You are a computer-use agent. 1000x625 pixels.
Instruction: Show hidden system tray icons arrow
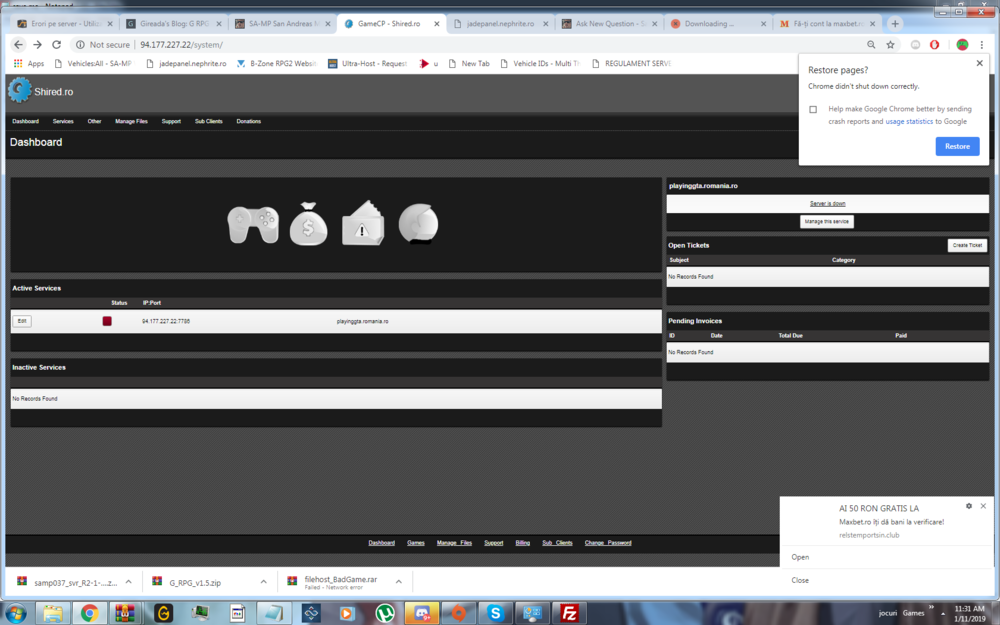click(x=943, y=614)
